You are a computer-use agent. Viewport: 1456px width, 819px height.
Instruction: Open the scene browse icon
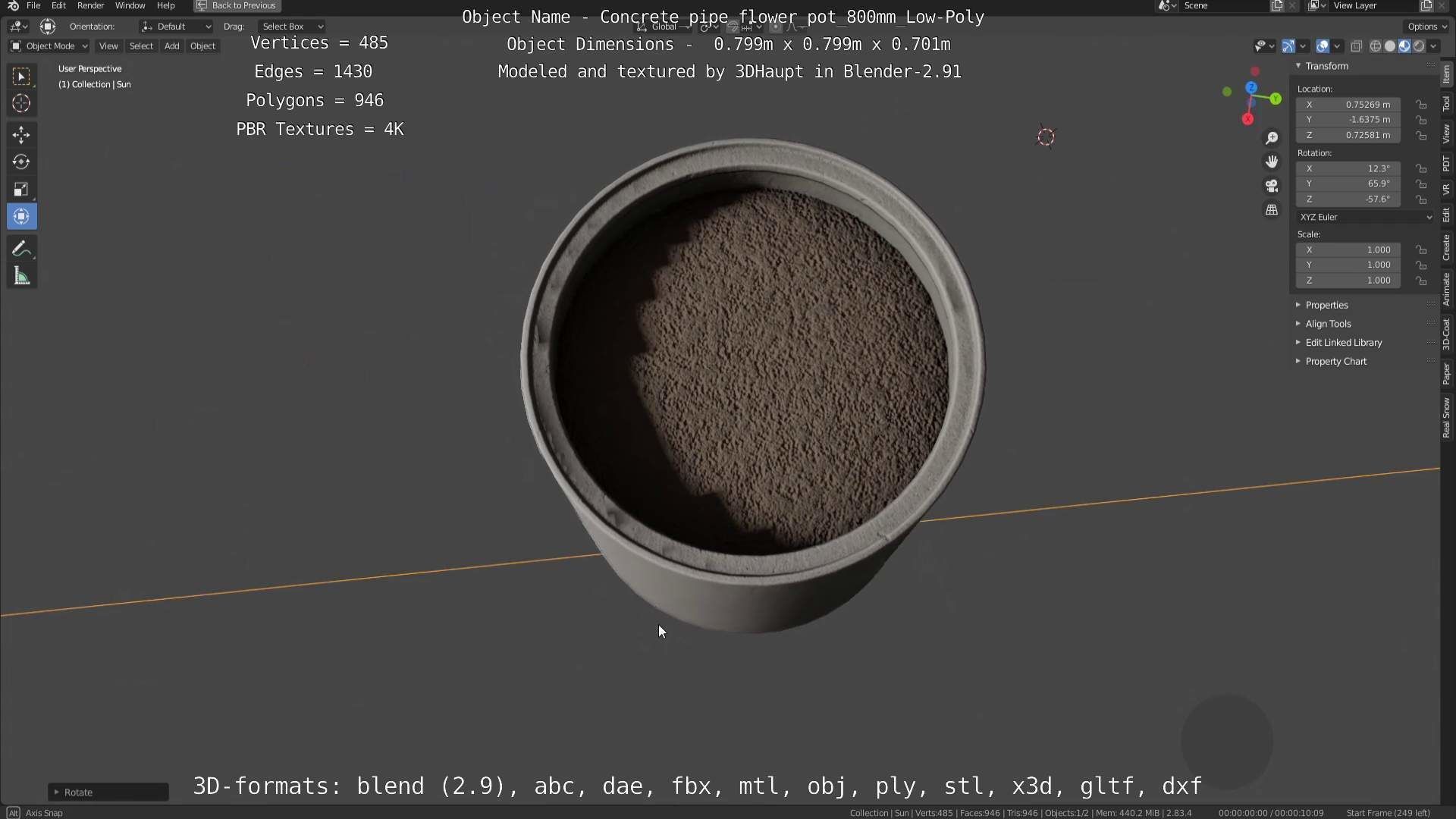tap(1166, 5)
